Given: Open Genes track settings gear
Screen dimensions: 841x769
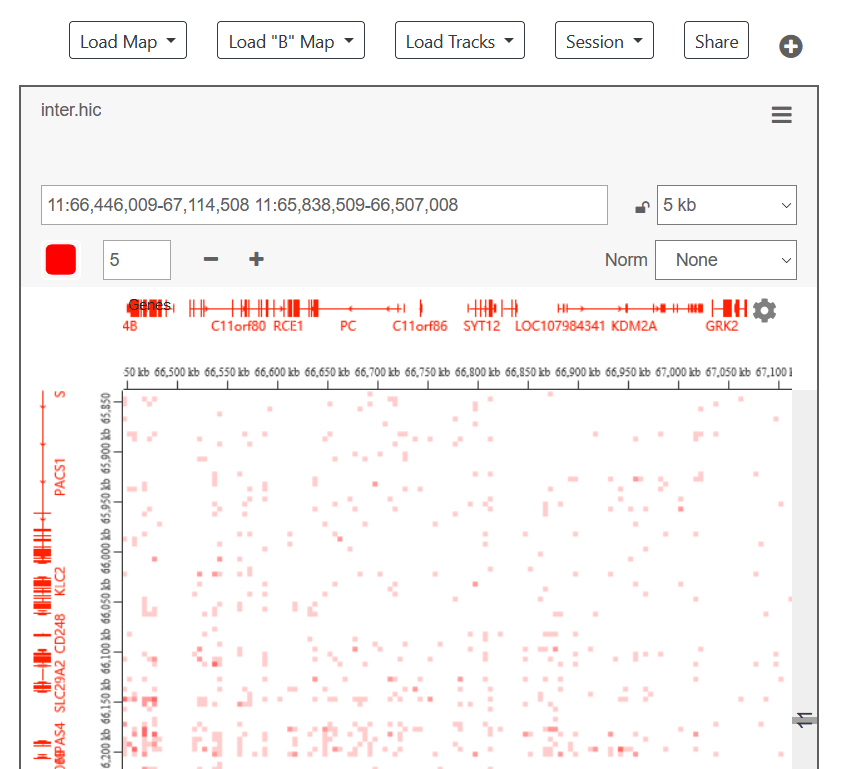Looking at the screenshot, I should pyautogui.click(x=764, y=310).
